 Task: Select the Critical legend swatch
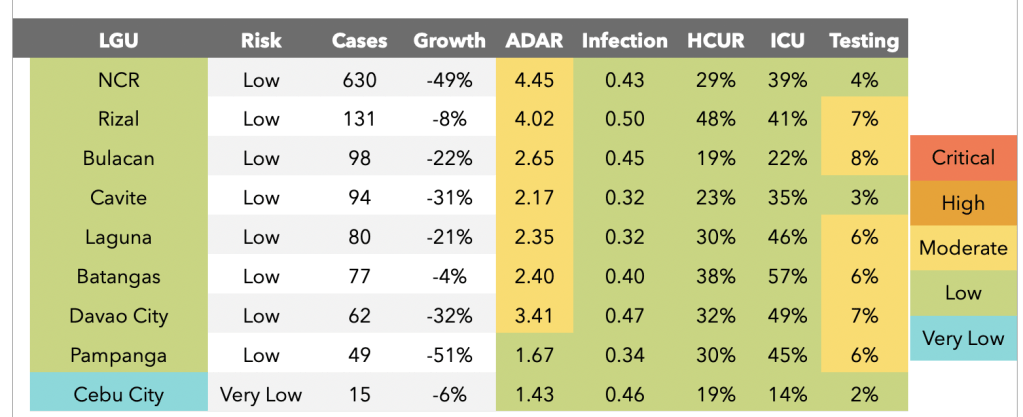pos(963,158)
